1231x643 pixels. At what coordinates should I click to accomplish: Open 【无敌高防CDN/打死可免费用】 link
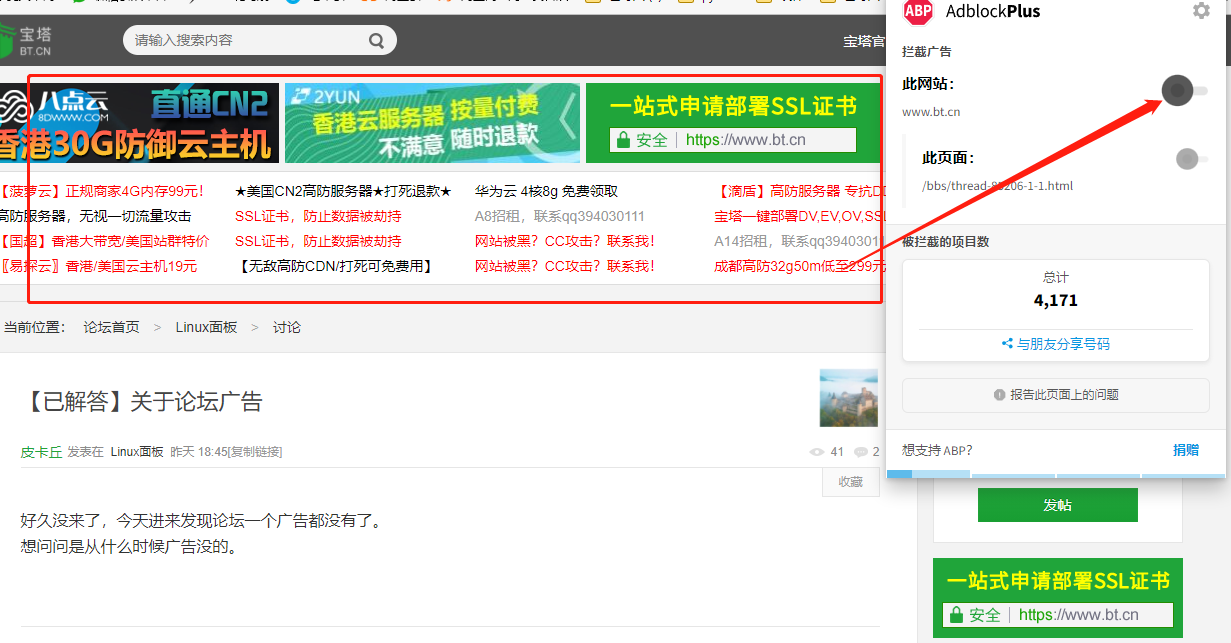335,266
